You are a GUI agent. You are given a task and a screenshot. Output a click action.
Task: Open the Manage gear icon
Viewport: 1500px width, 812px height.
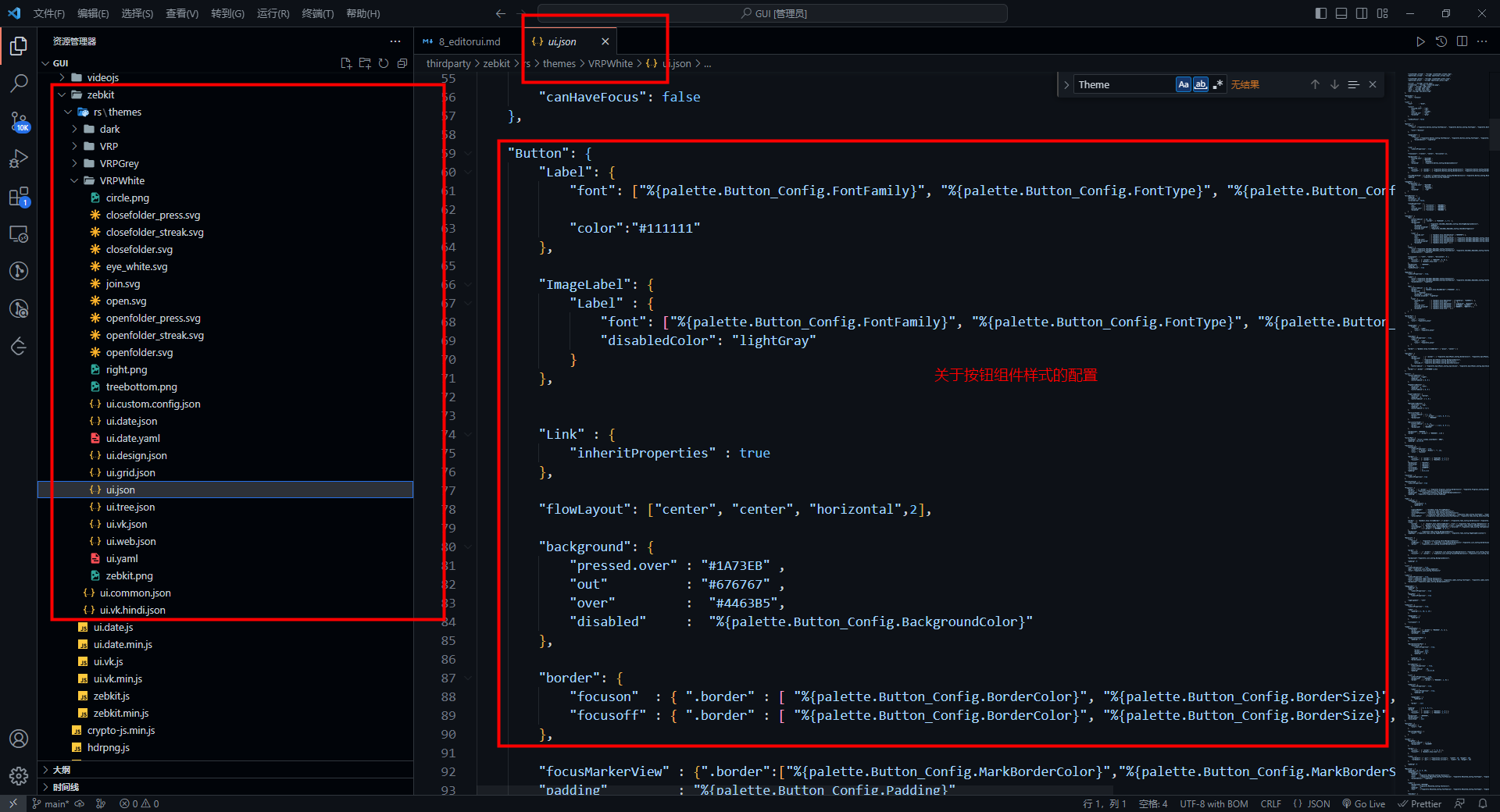click(x=19, y=776)
